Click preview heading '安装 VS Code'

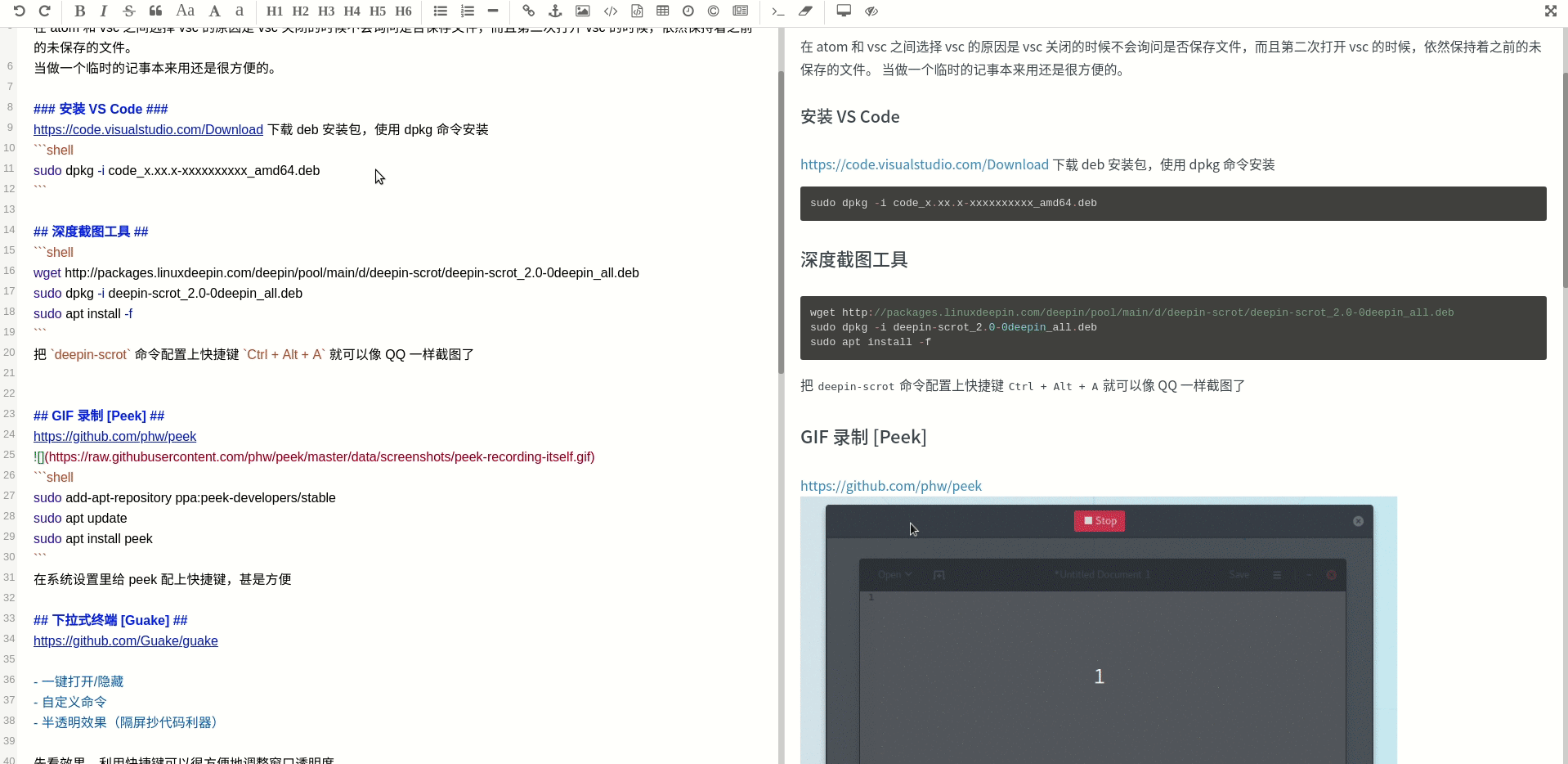point(850,117)
